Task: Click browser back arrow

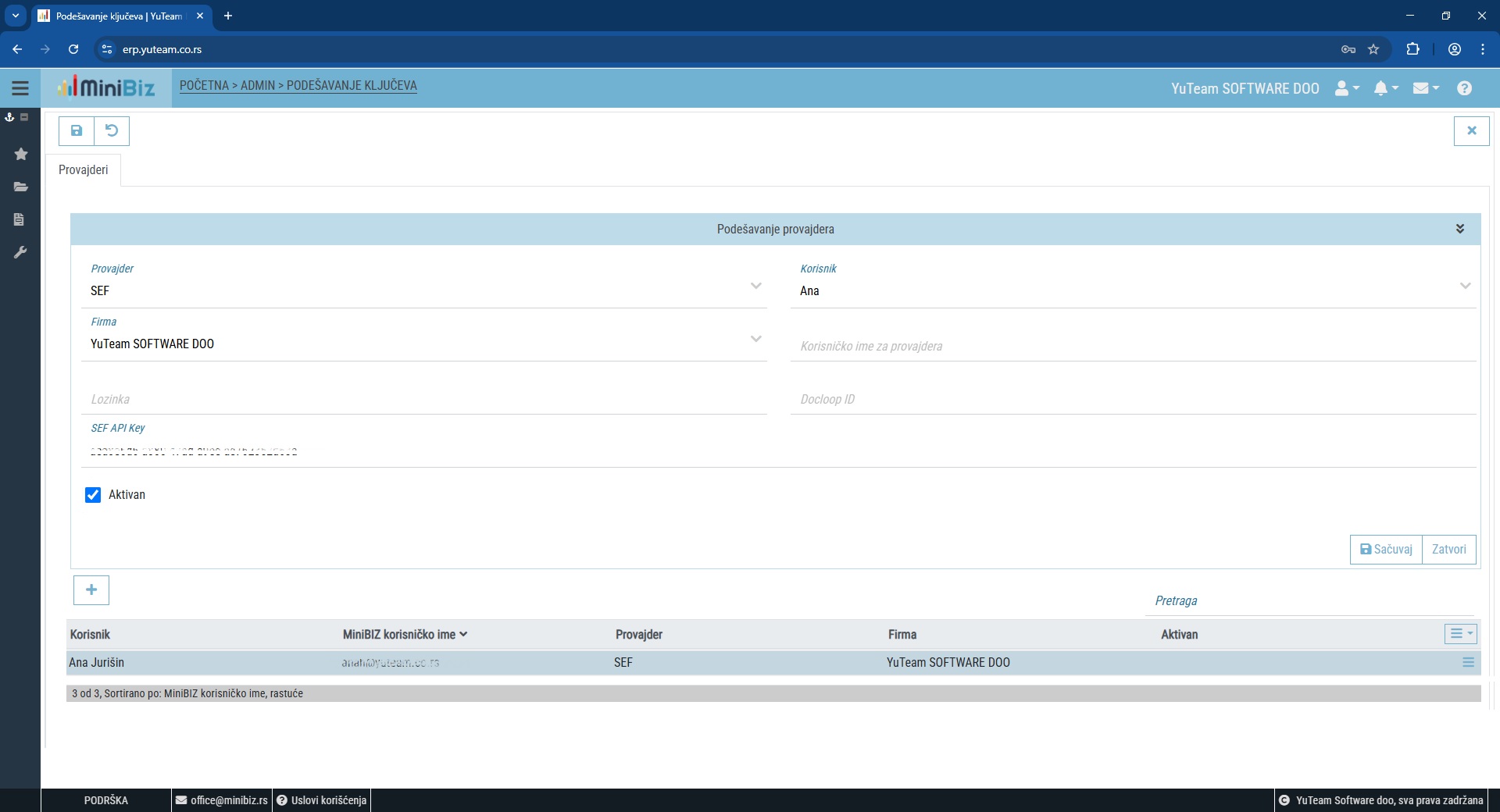Action: [17, 49]
